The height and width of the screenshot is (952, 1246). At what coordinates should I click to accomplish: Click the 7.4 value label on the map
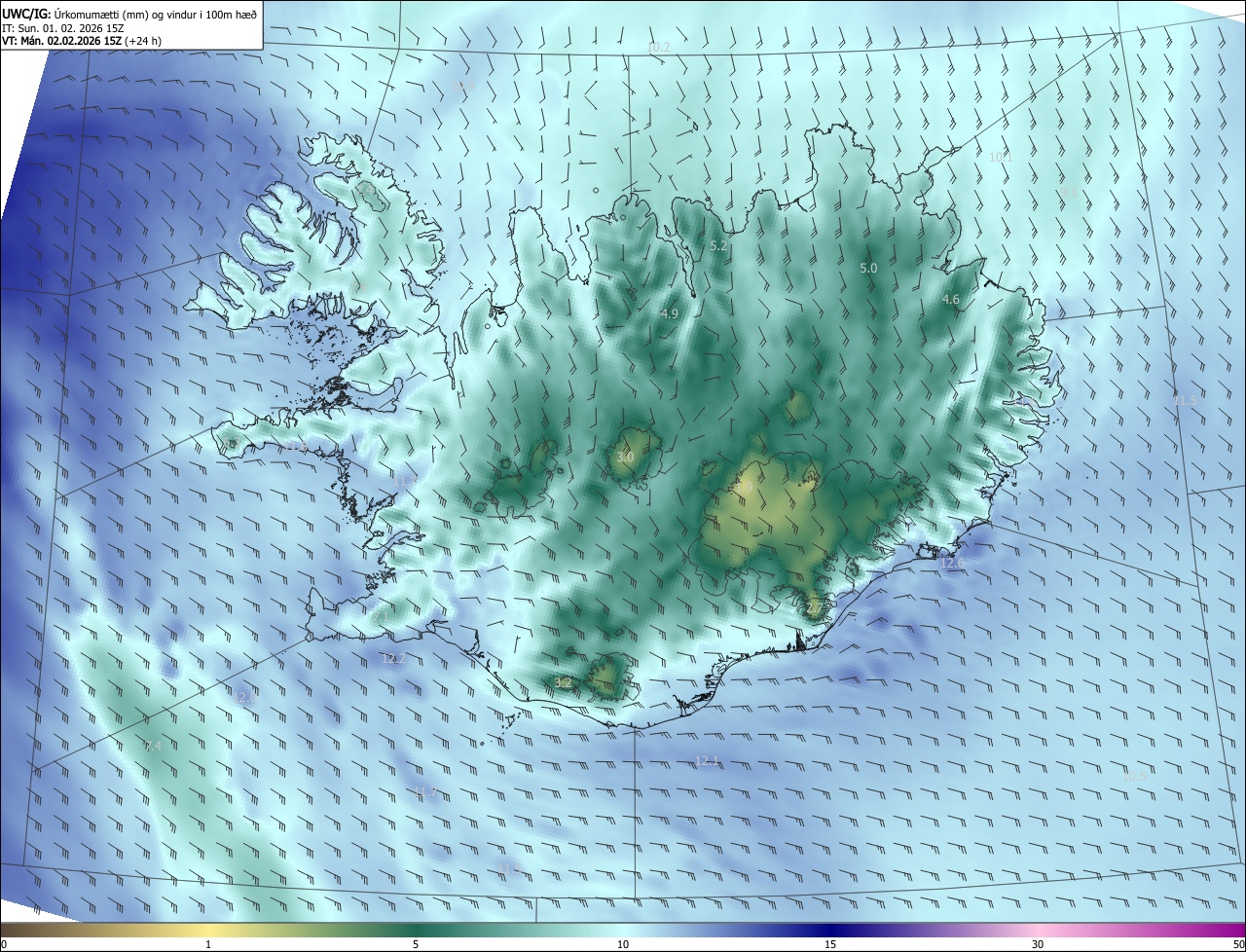[152, 746]
